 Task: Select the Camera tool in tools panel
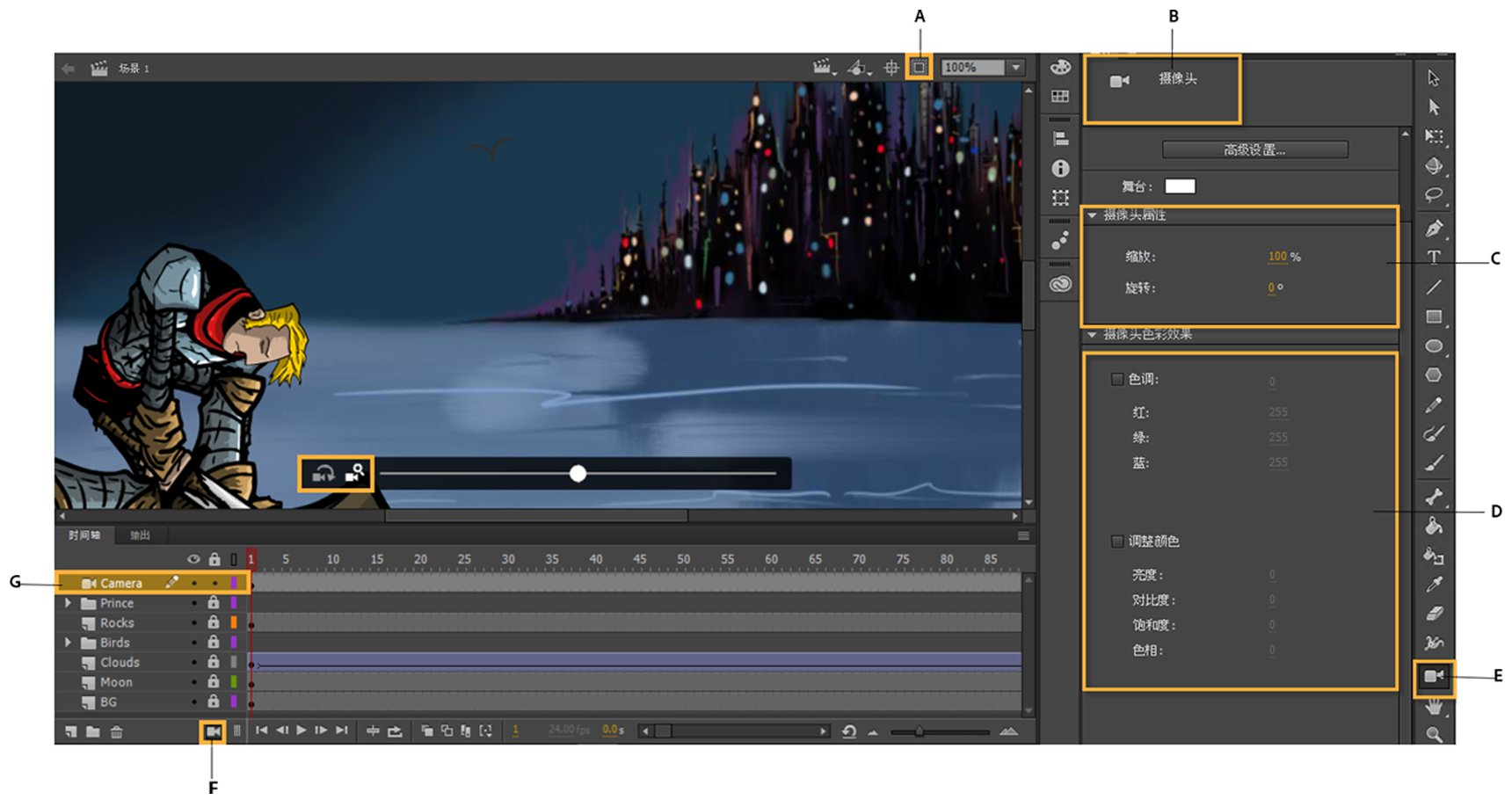[x=1434, y=676]
